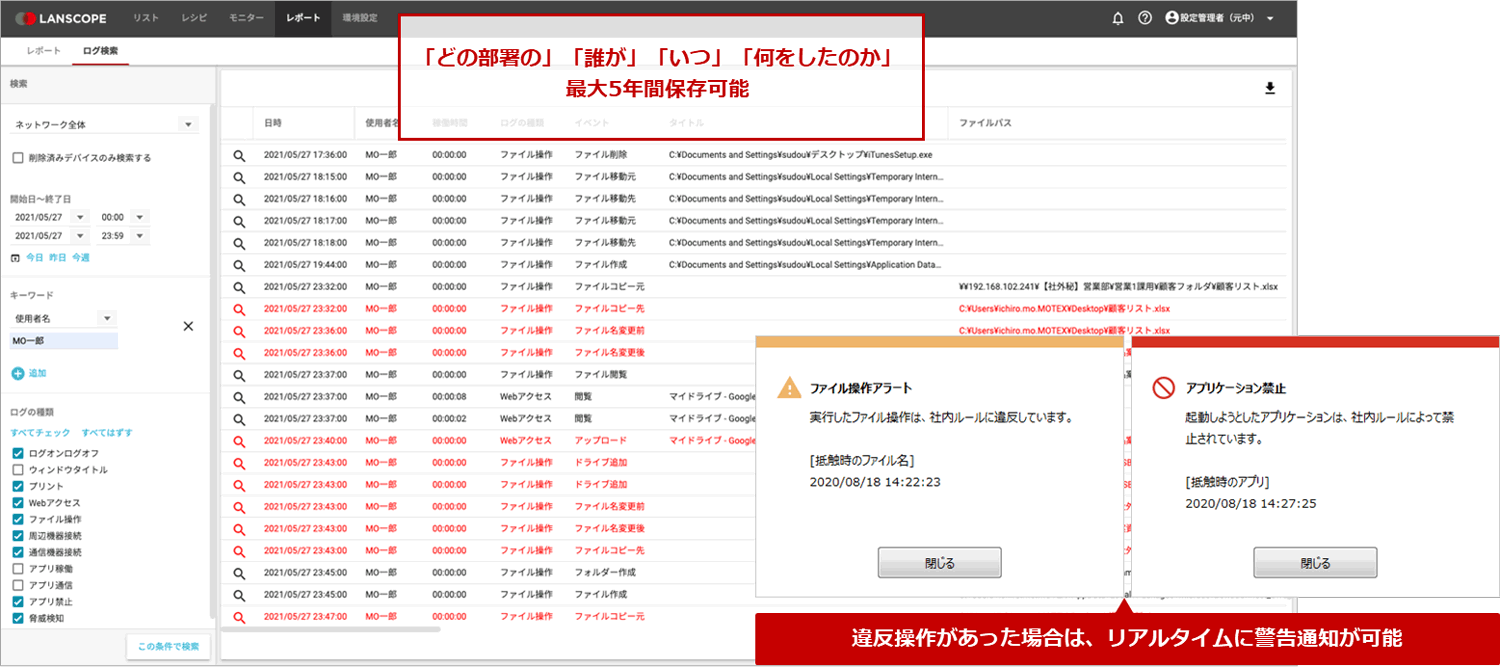The image size is (1500, 667).
Task: Open details magnifier for 18:16:00 row
Action: (x=239, y=199)
